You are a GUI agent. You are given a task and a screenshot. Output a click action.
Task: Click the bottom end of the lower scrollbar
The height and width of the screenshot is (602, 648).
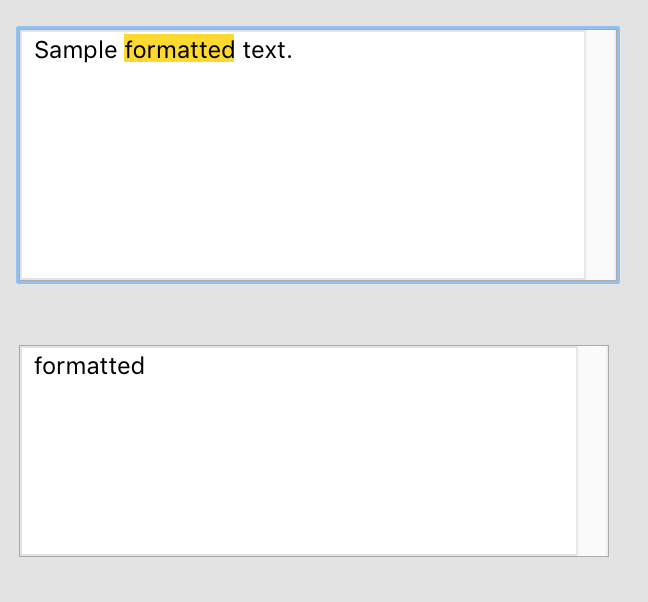click(x=592, y=547)
